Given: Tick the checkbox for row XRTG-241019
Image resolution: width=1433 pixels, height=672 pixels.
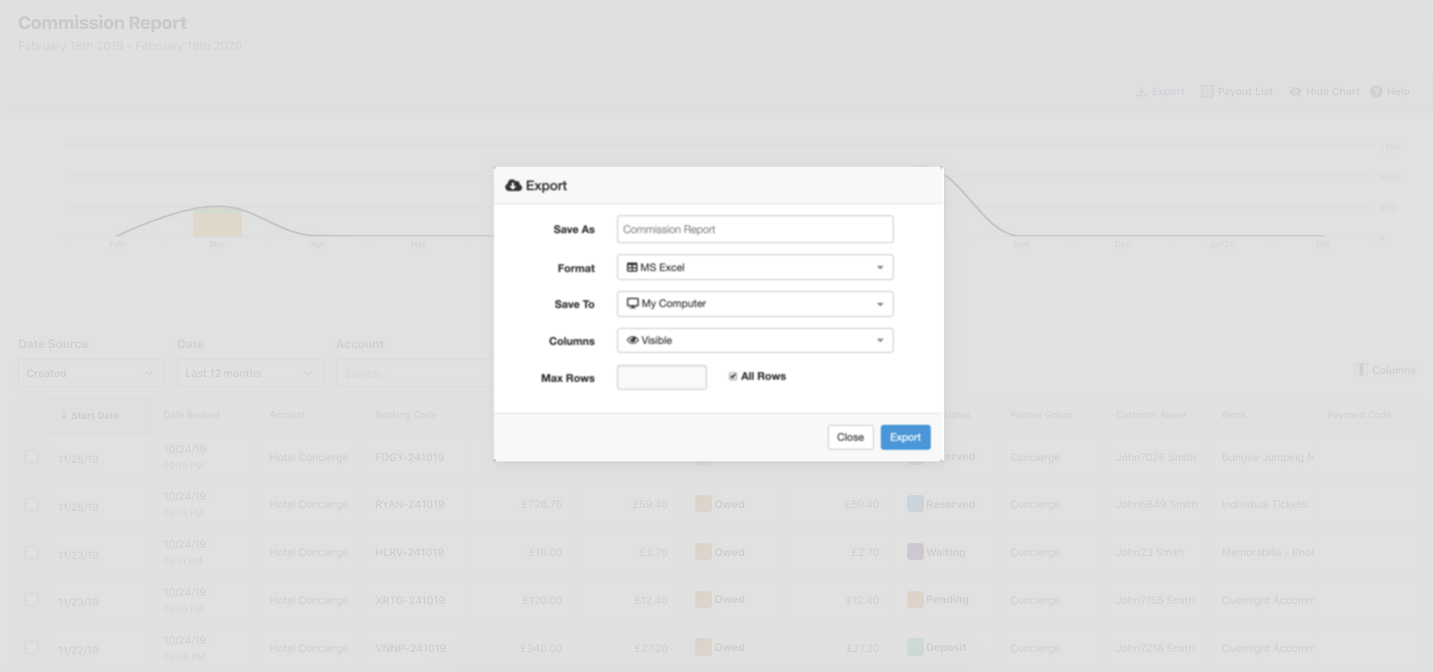Looking at the screenshot, I should [x=32, y=600].
